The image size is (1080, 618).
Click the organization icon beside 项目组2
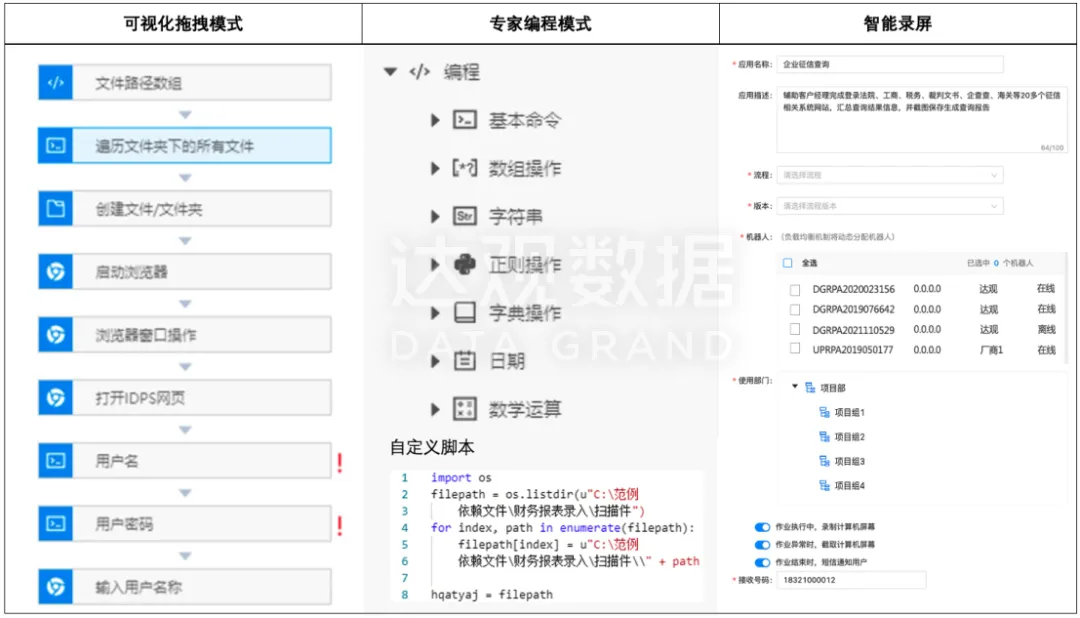click(x=824, y=437)
